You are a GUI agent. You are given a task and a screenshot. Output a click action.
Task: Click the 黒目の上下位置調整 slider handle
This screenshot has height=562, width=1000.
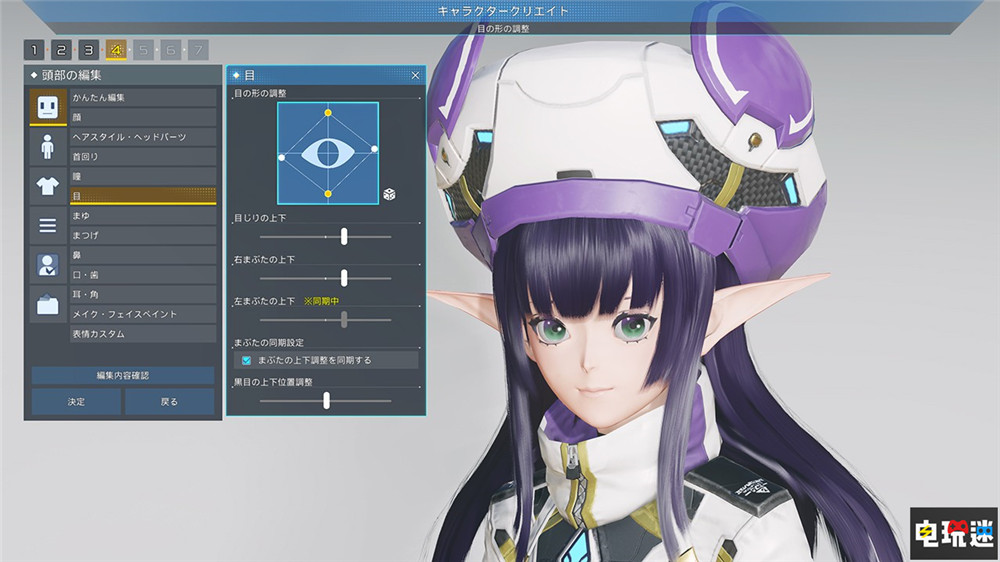(327, 401)
